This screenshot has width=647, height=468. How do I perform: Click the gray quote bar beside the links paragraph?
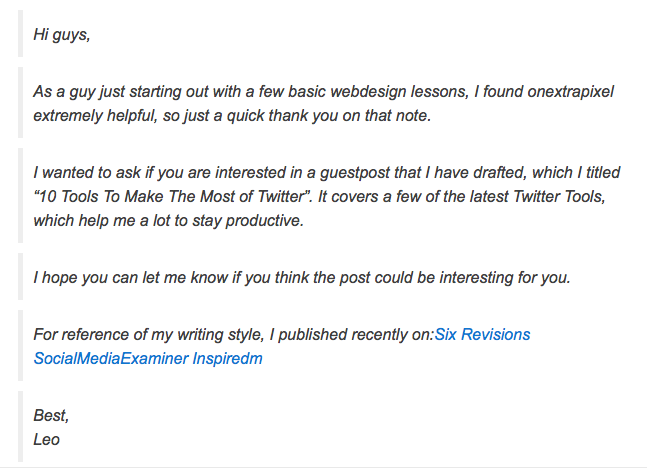[x=20, y=345]
